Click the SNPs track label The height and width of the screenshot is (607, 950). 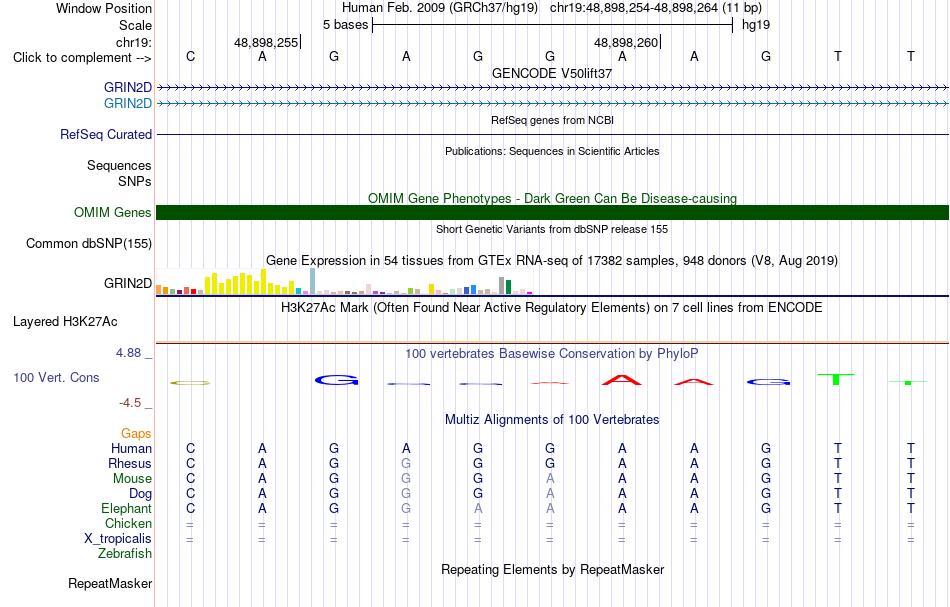tap(135, 181)
